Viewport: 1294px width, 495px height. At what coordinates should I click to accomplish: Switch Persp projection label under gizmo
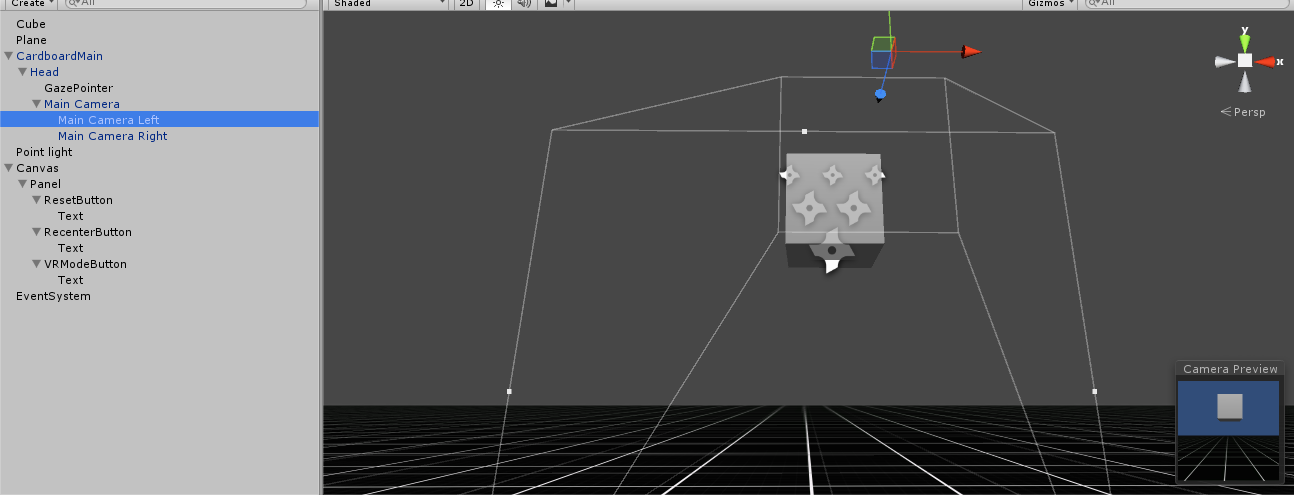(x=1243, y=112)
